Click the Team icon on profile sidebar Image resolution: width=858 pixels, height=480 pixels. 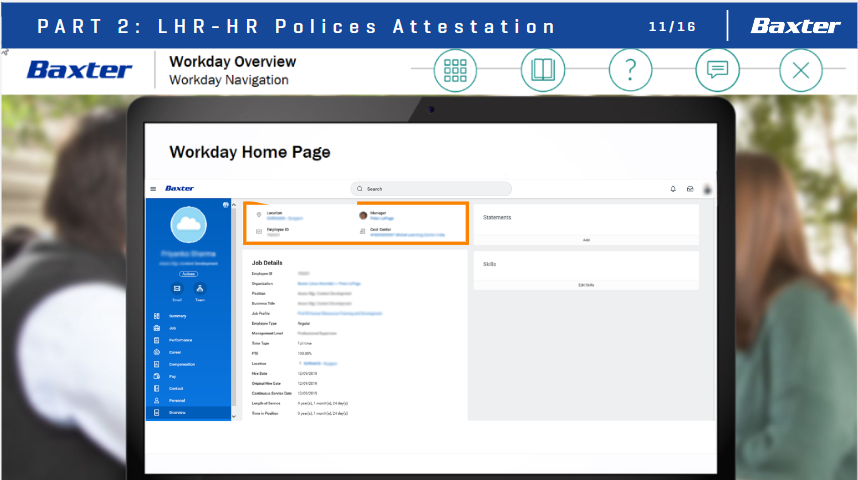[200, 288]
